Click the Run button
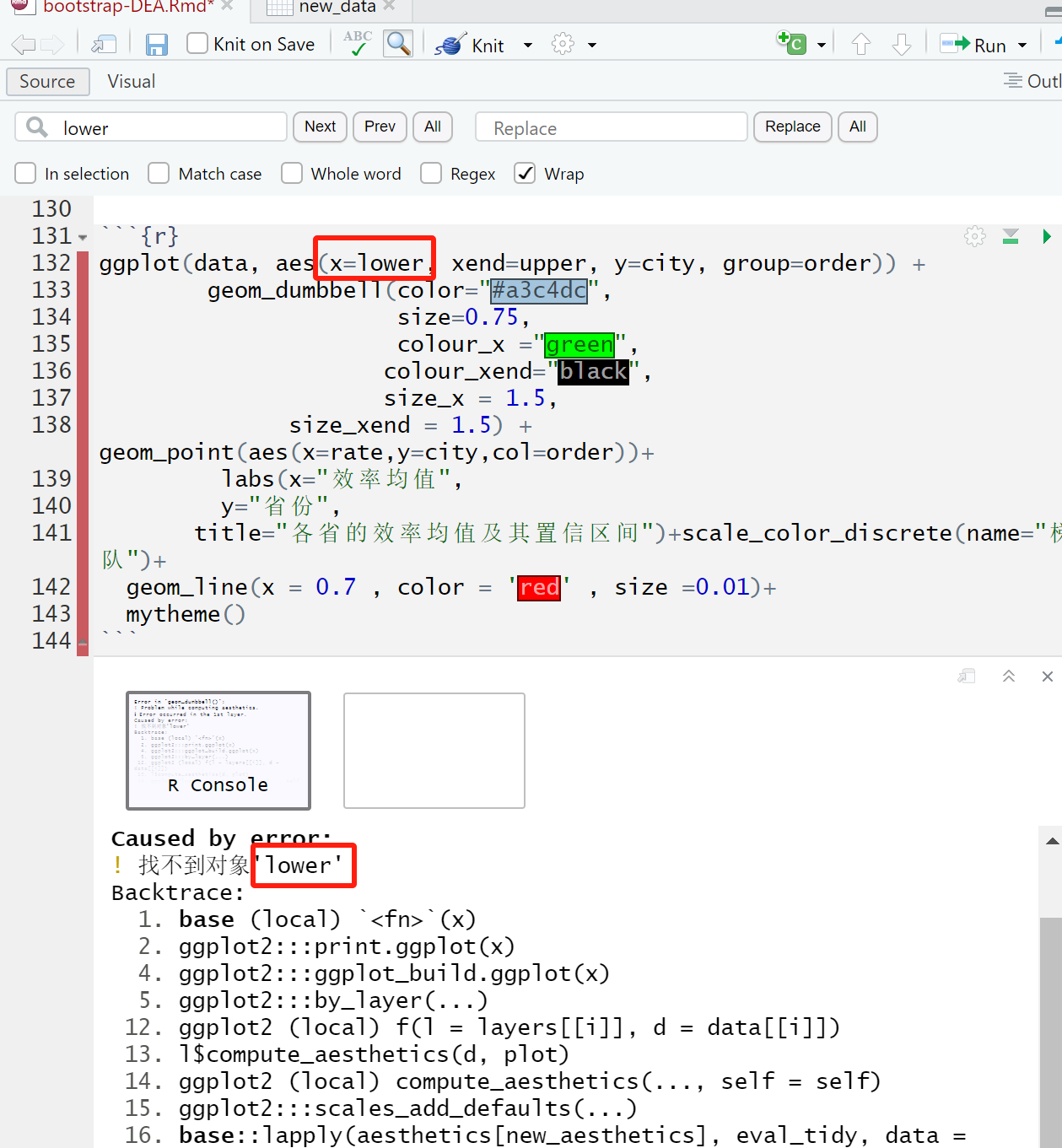The image size is (1062, 1148). (x=973, y=45)
